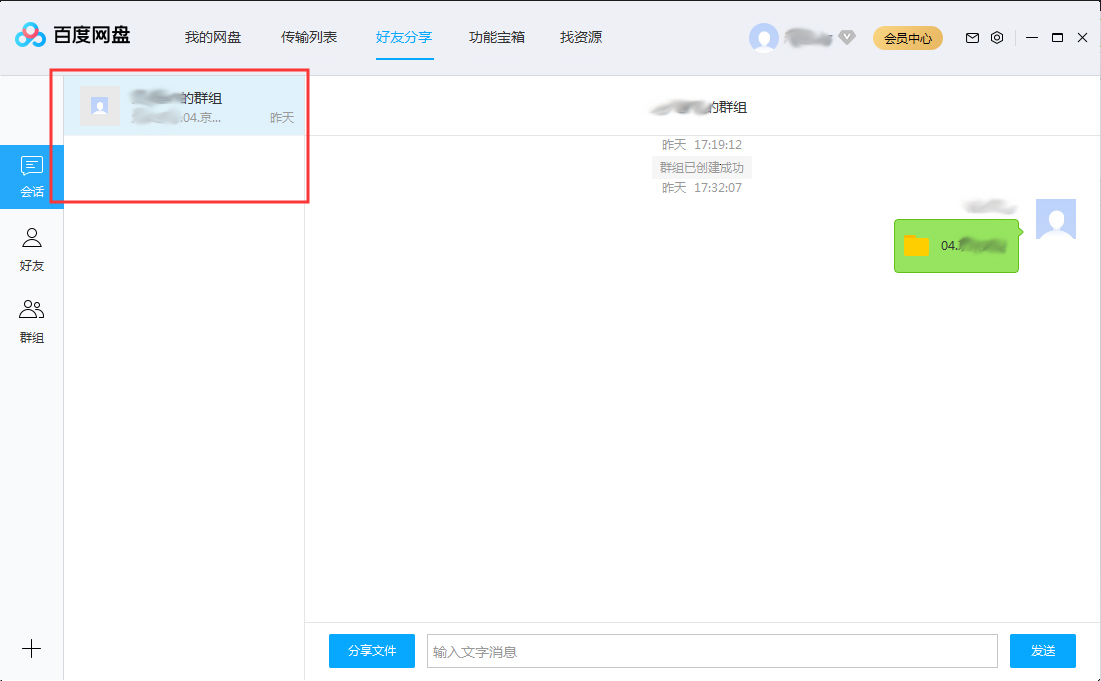This screenshot has height=681, width=1101.
Task: Switch to the 传输列表 tab
Action: pos(308,37)
